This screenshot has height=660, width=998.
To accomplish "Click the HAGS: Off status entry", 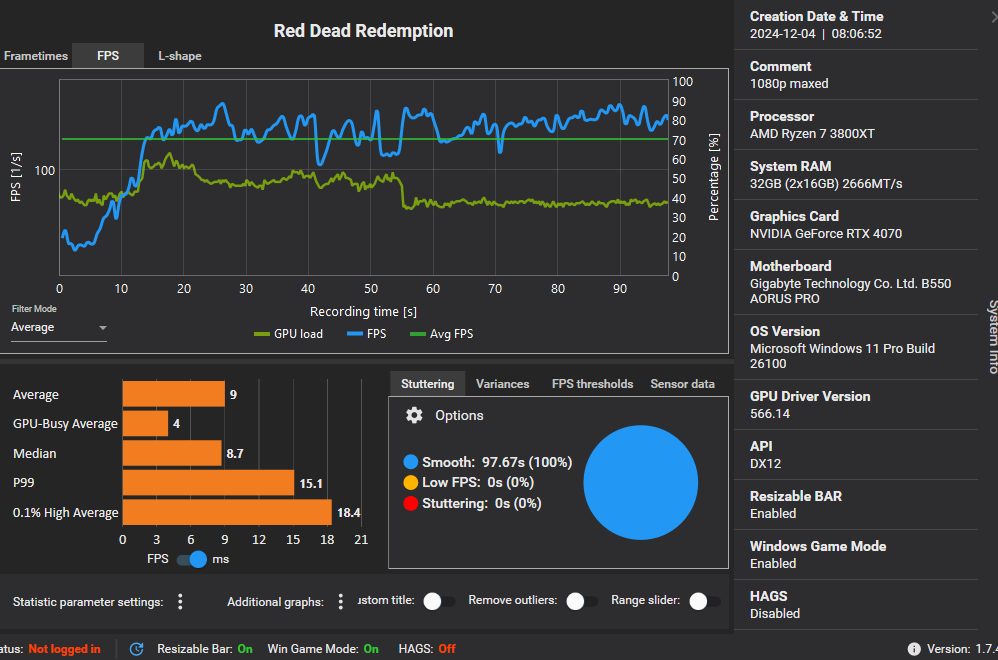I will (x=427, y=649).
